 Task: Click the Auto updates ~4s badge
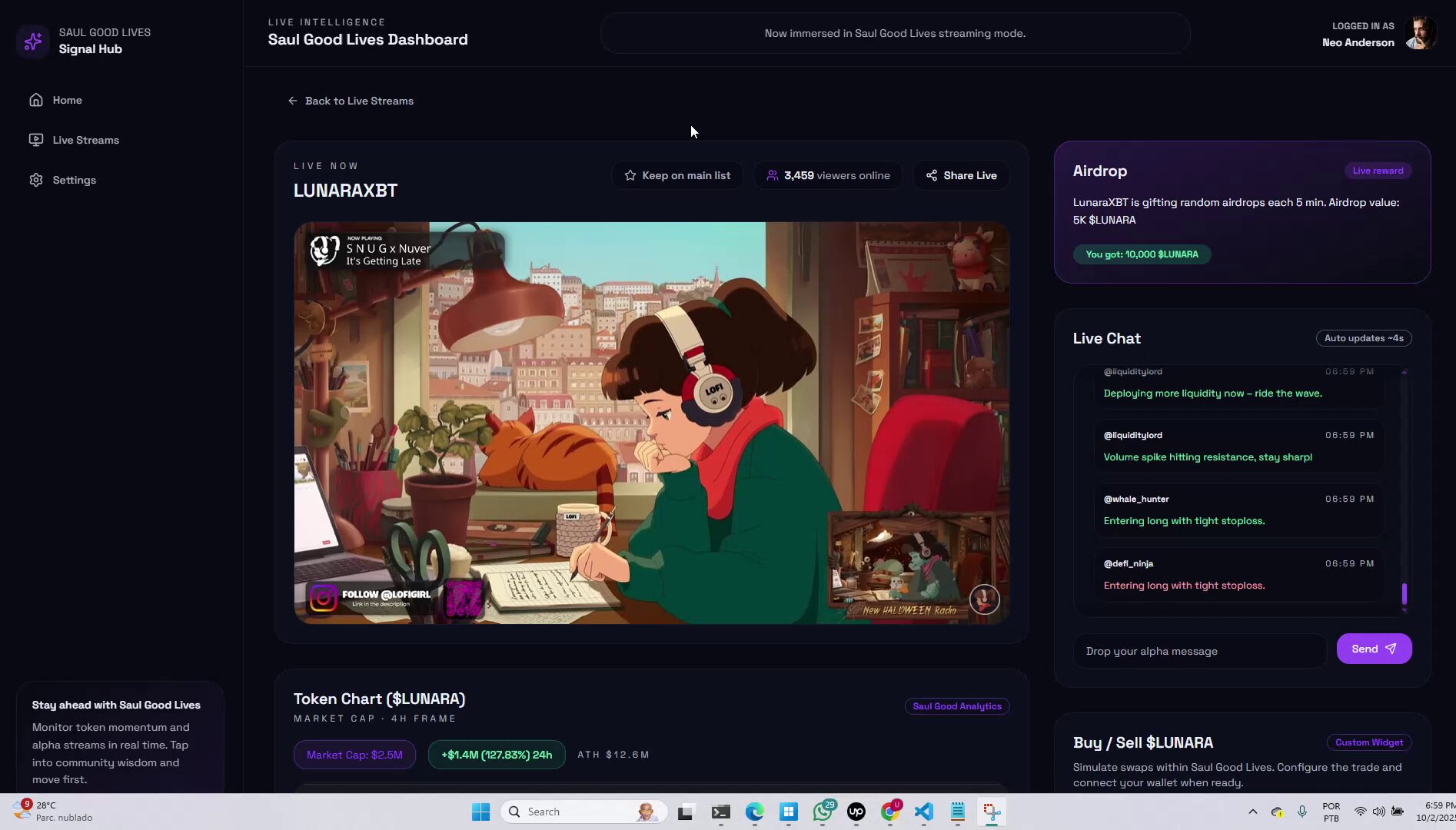pos(1364,338)
